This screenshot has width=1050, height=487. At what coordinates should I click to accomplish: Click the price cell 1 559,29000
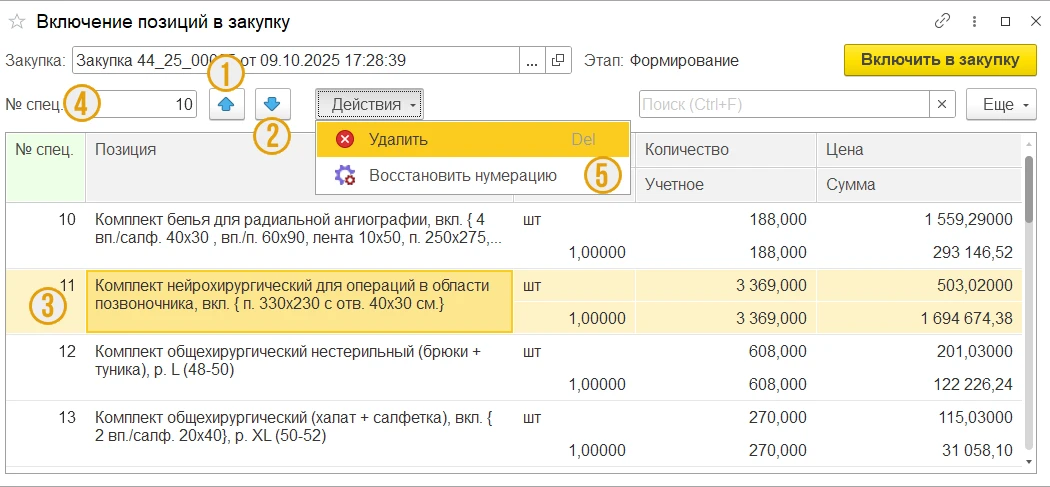(919, 219)
